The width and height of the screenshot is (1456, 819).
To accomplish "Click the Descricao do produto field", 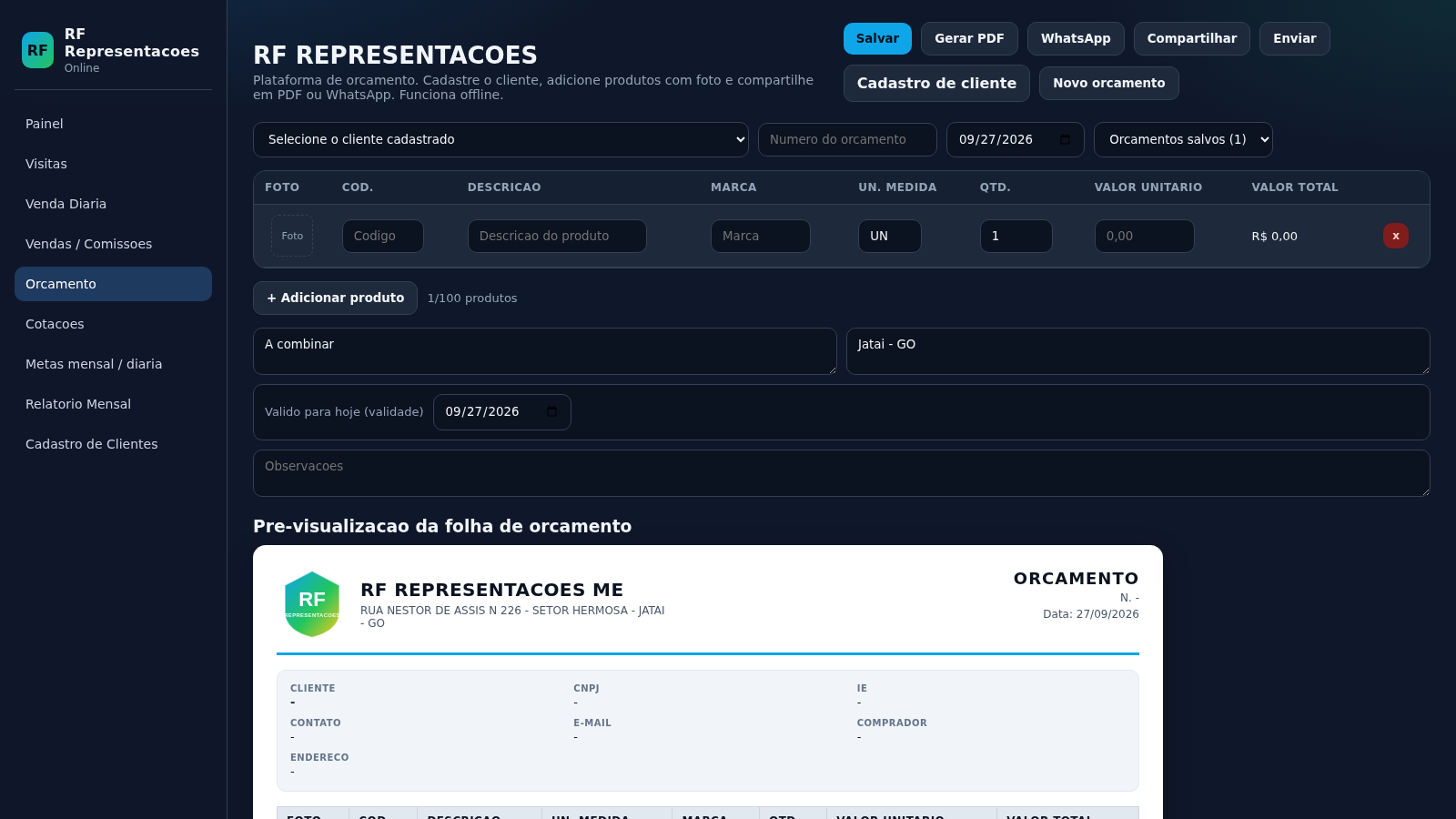I will tap(557, 236).
